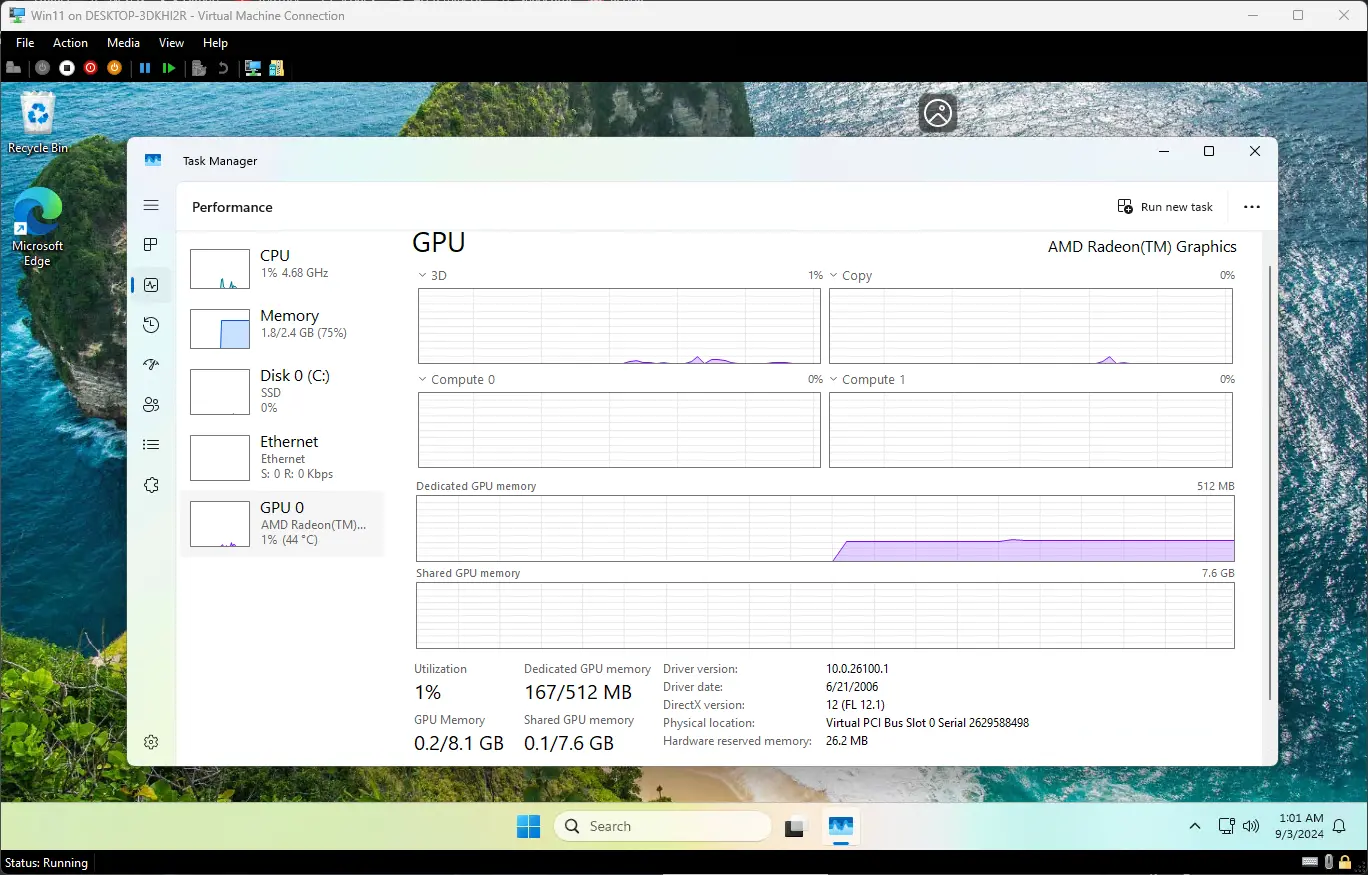Open the Compute 1 graph engine dropdown
Image resolution: width=1368 pixels, height=875 pixels.
(x=867, y=380)
